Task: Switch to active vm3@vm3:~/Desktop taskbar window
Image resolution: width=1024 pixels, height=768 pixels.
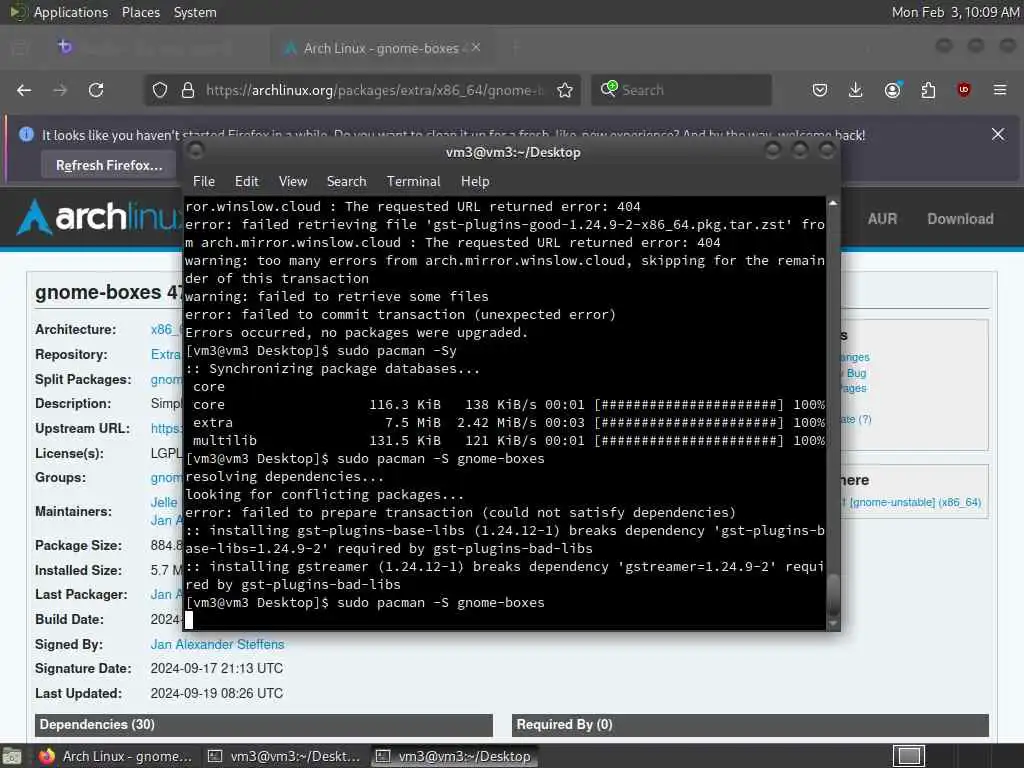Action: pos(455,756)
